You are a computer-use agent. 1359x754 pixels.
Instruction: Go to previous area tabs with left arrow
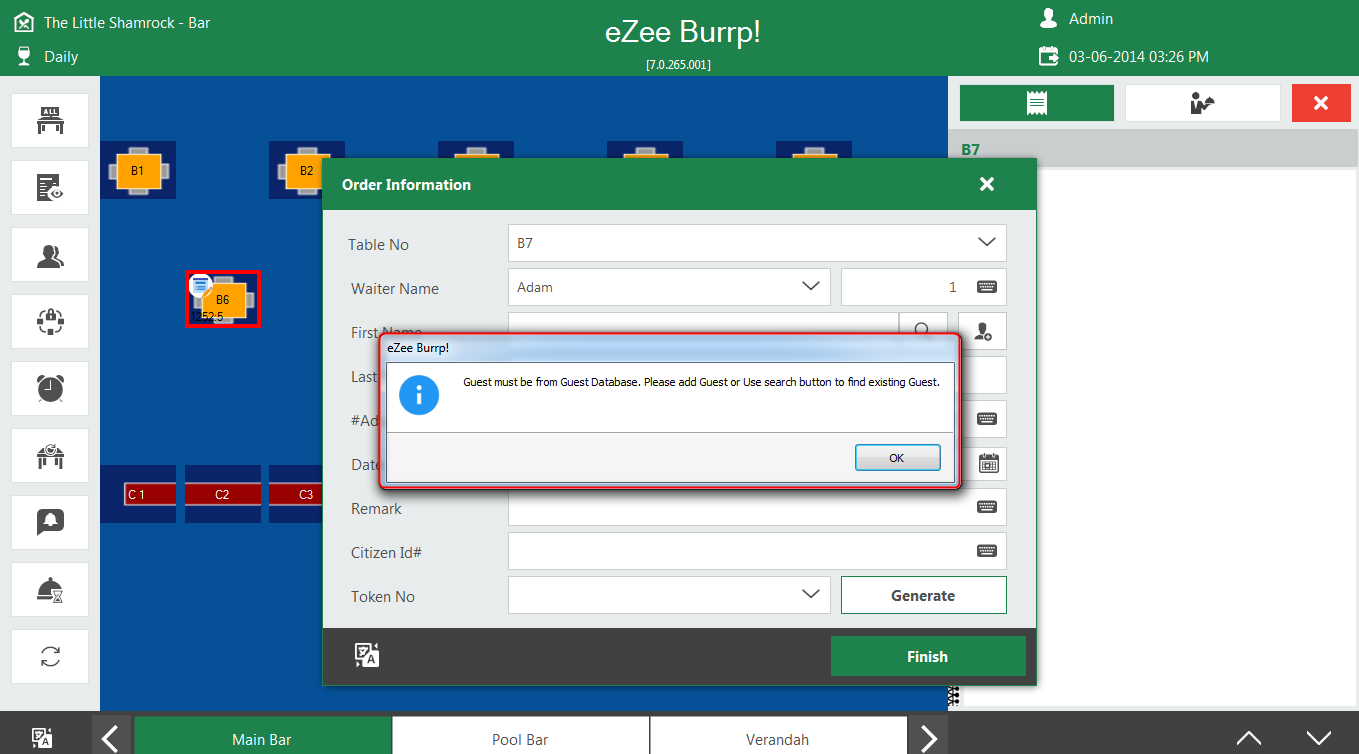[x=111, y=739]
